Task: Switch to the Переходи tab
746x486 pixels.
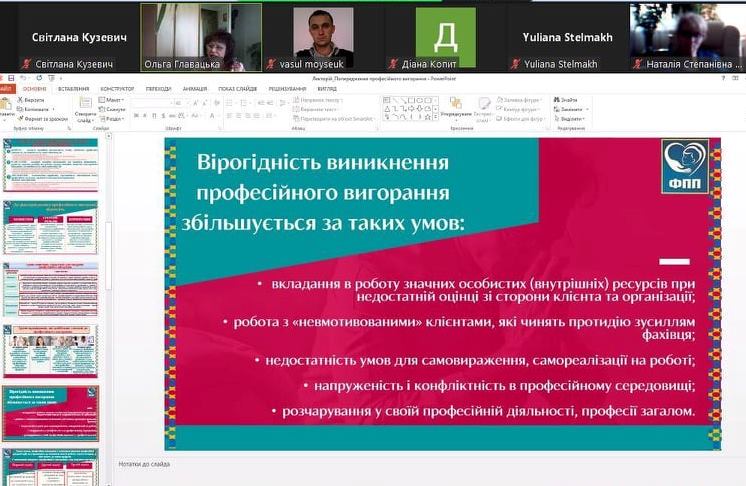Action: pyautogui.click(x=158, y=88)
